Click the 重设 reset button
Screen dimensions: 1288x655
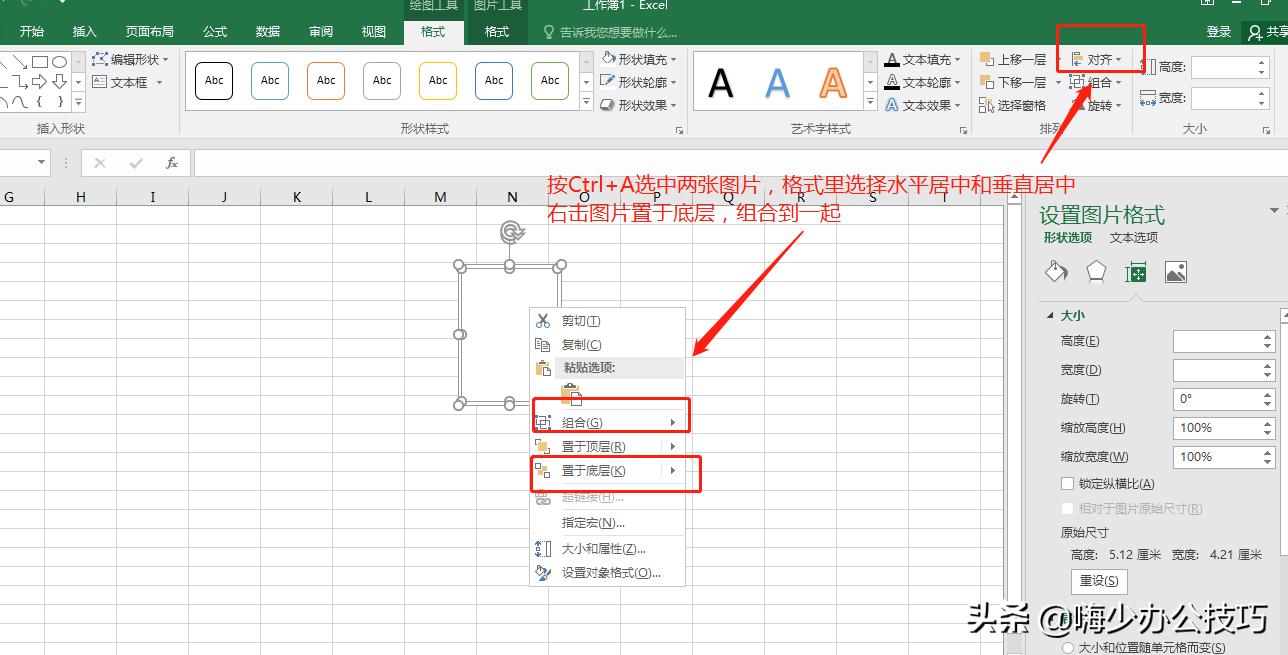(x=1100, y=581)
